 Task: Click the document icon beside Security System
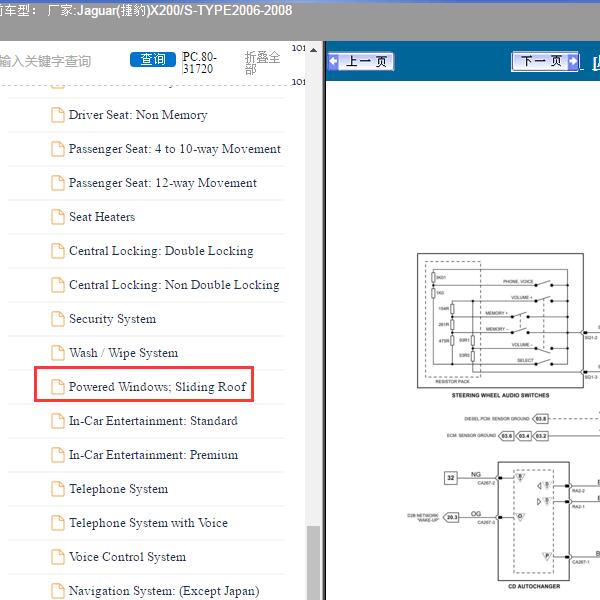pos(58,319)
